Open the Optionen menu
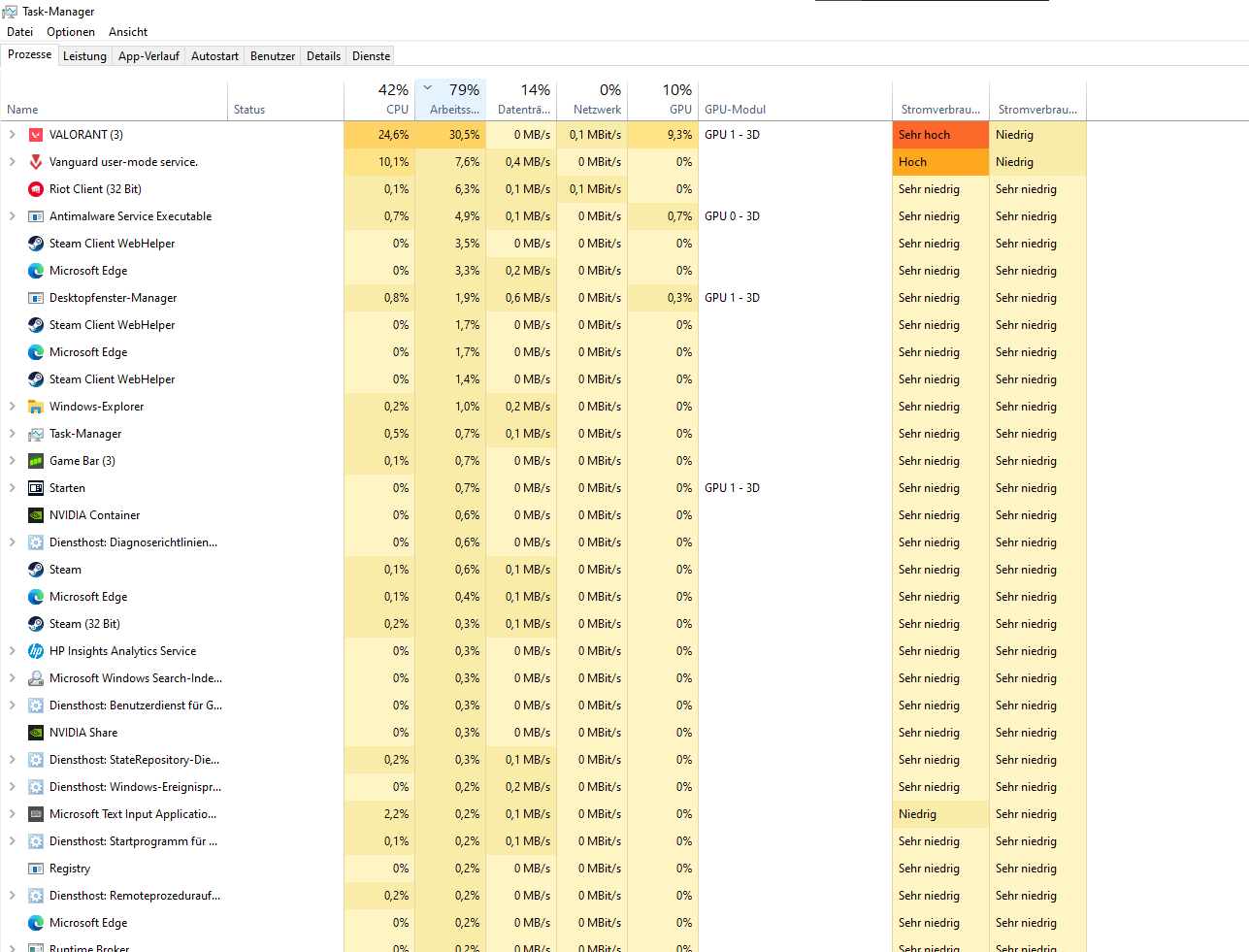This screenshot has width=1249, height=952. click(x=71, y=32)
